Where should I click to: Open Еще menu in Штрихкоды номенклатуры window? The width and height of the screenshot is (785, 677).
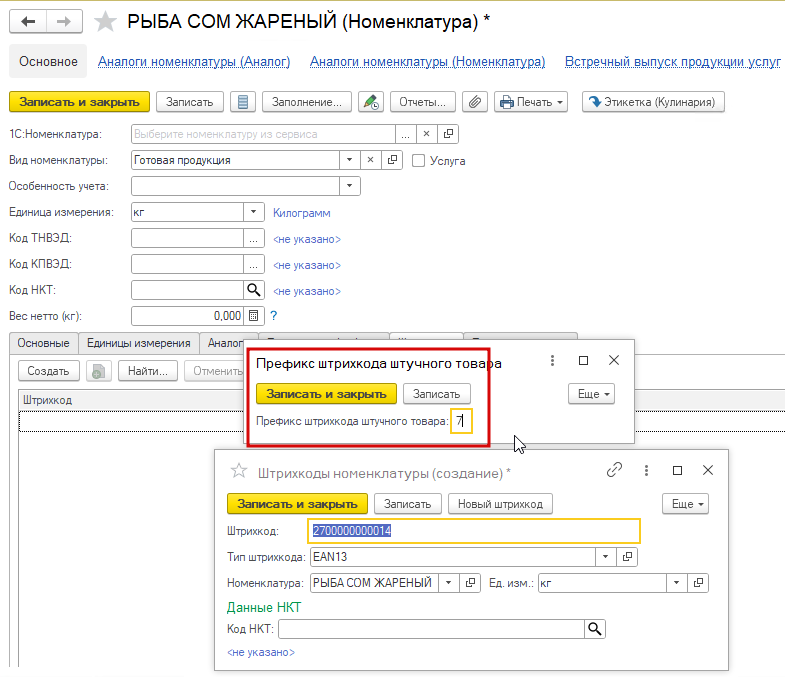point(685,504)
